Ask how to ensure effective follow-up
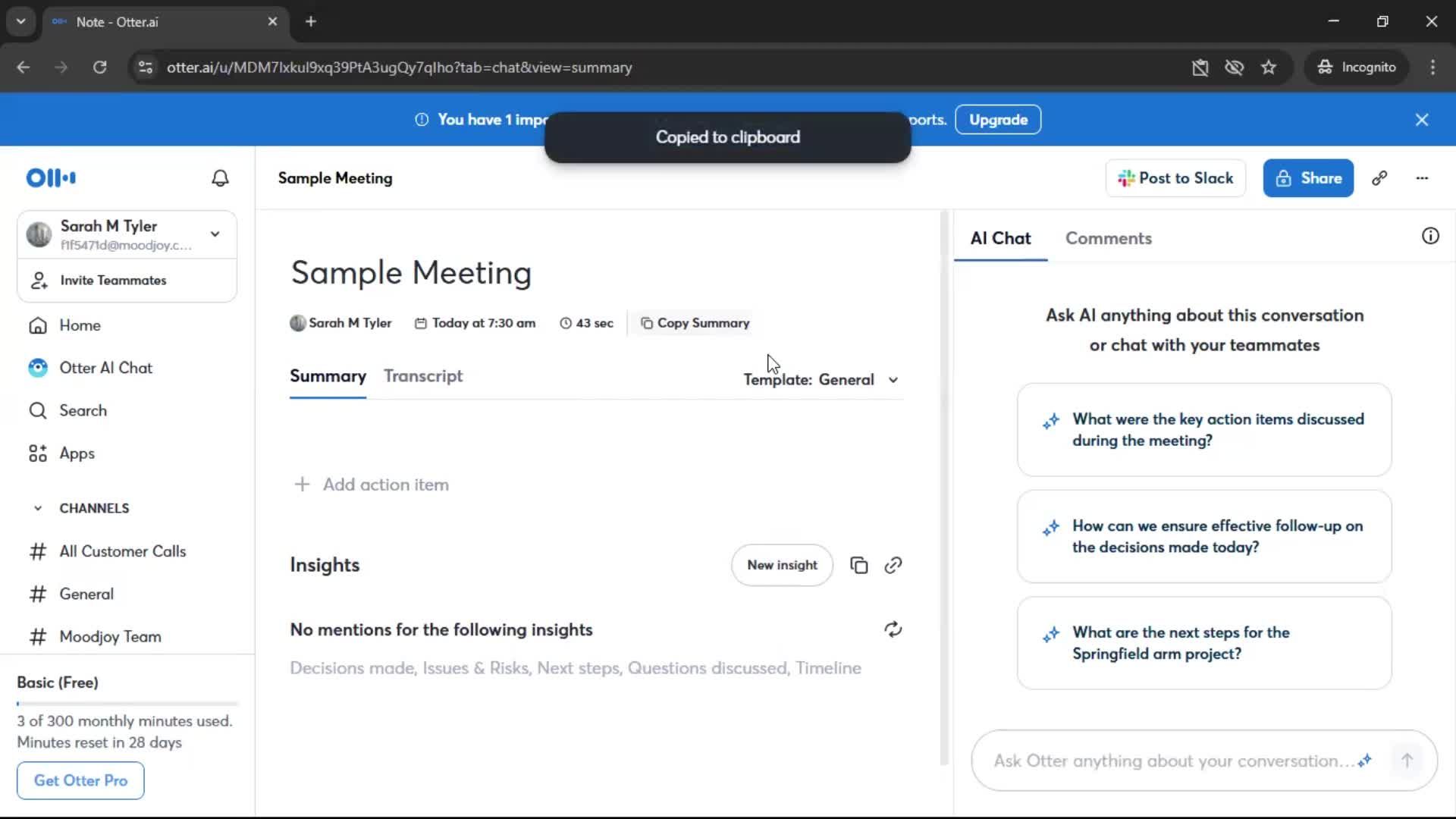The width and height of the screenshot is (1456, 819). click(1204, 536)
